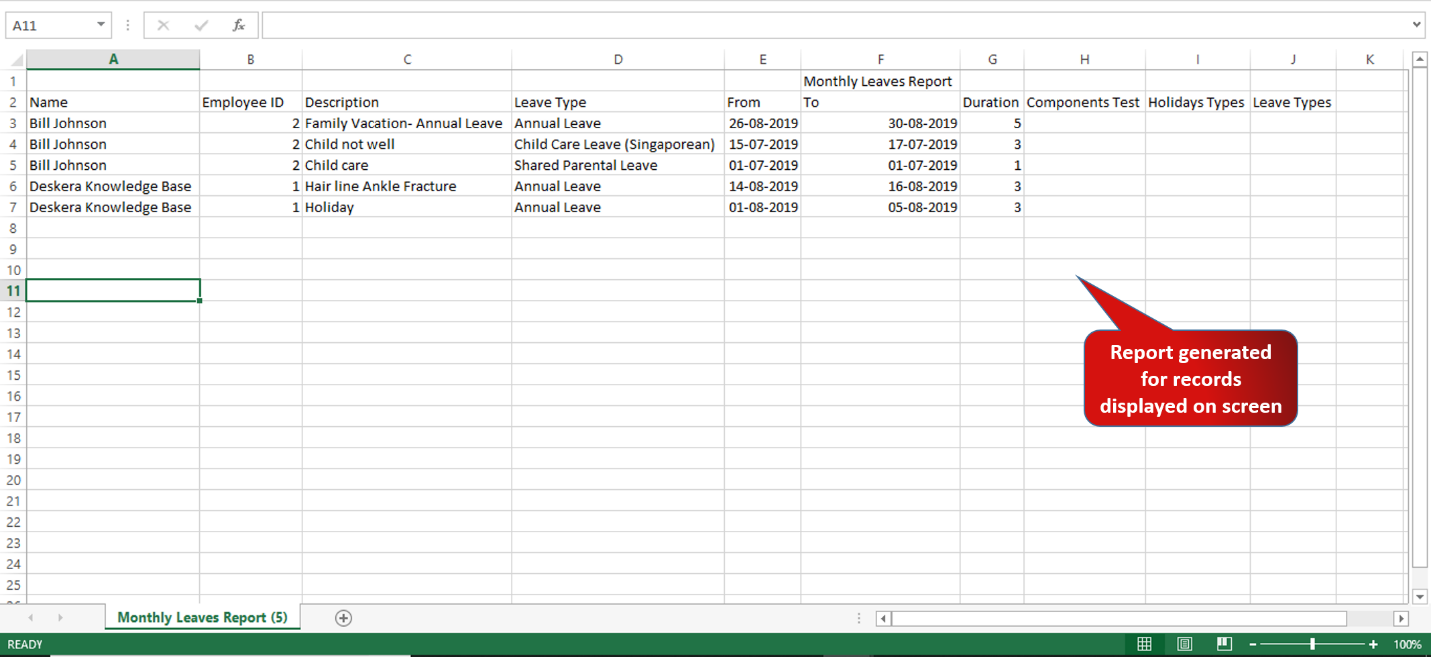
Task: Expand the formula bar with its chevron
Action: point(1416,24)
